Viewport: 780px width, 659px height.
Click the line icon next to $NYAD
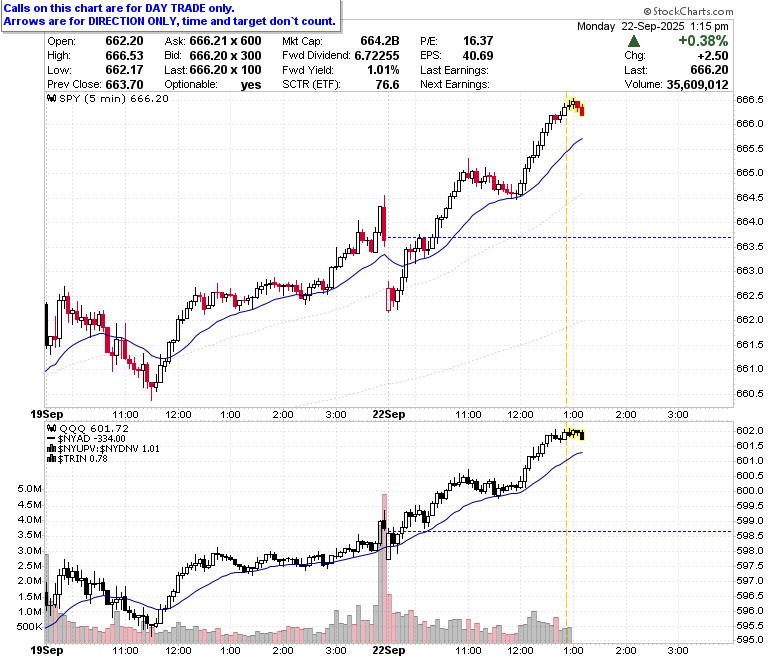[x=51, y=439]
